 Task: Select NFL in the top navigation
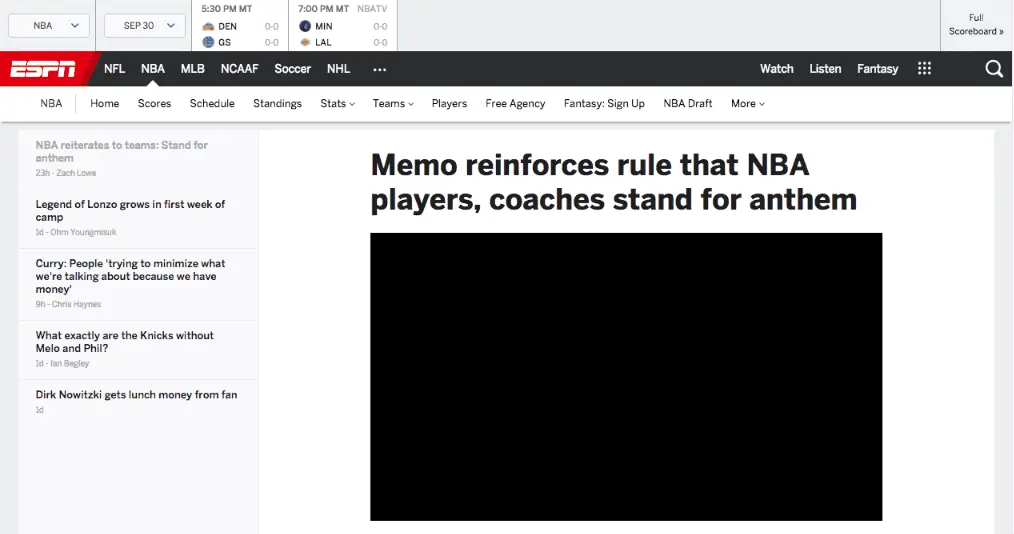click(114, 69)
